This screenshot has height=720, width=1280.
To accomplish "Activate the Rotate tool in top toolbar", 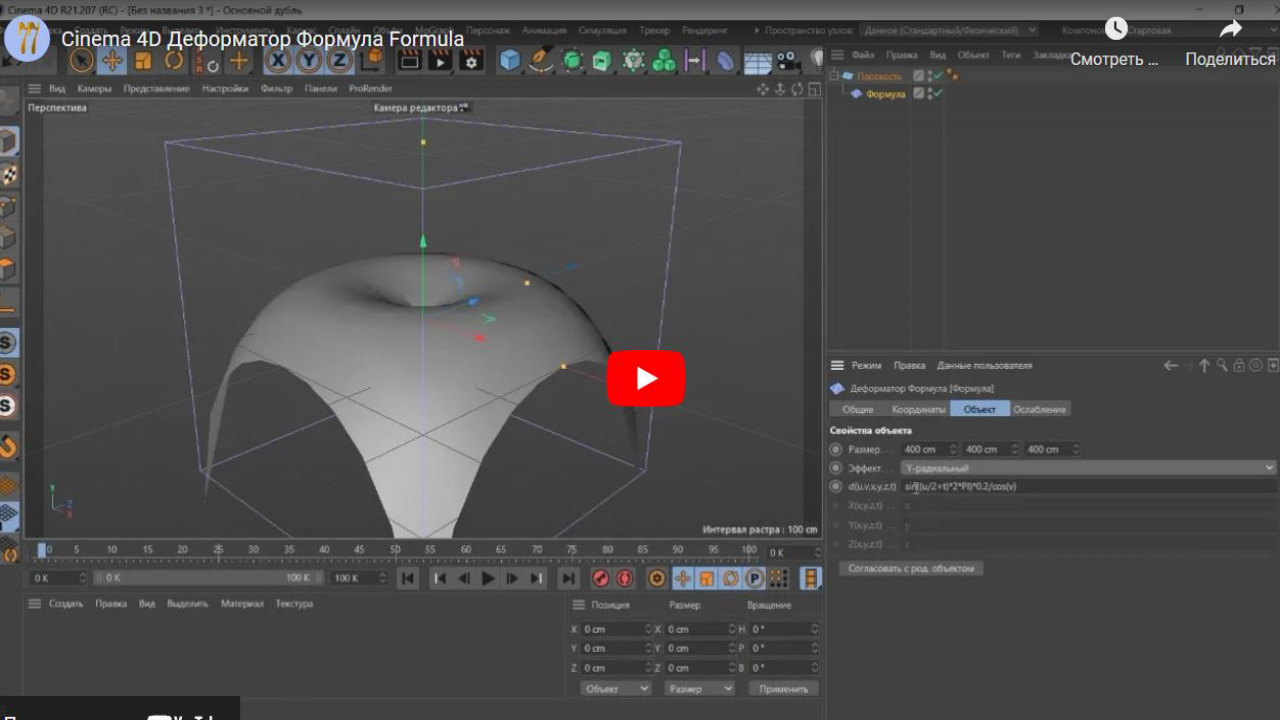I will click(174, 61).
